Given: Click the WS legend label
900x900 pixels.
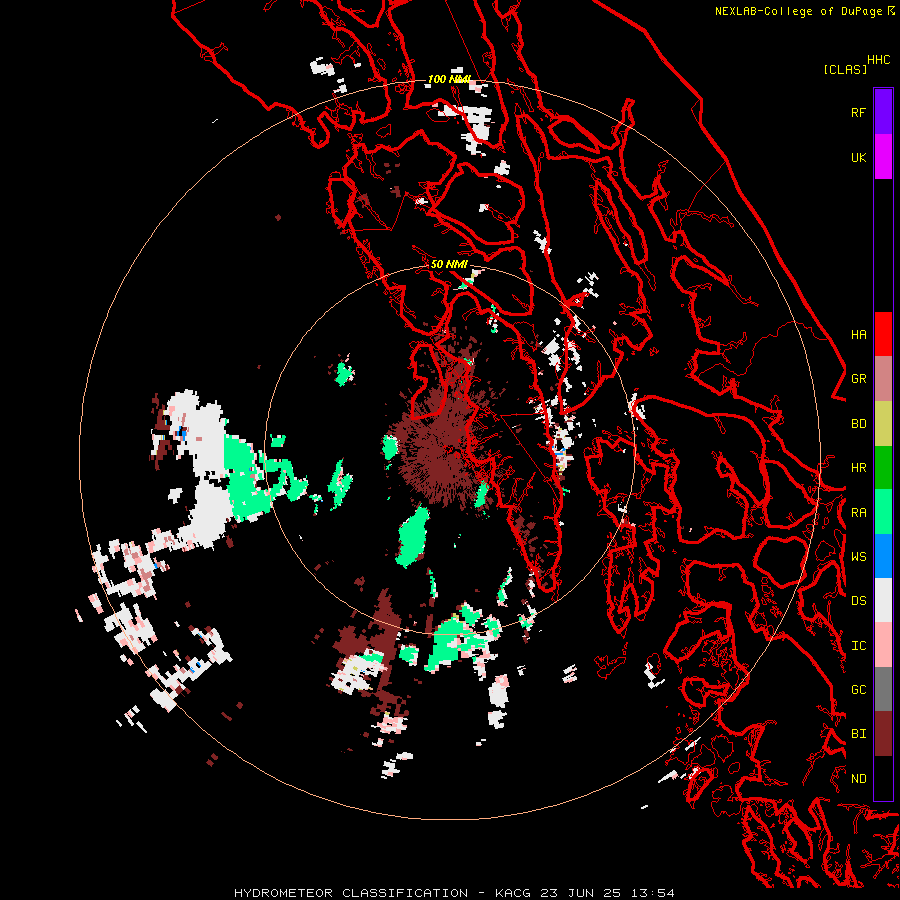Looking at the screenshot, I should coord(858,557).
